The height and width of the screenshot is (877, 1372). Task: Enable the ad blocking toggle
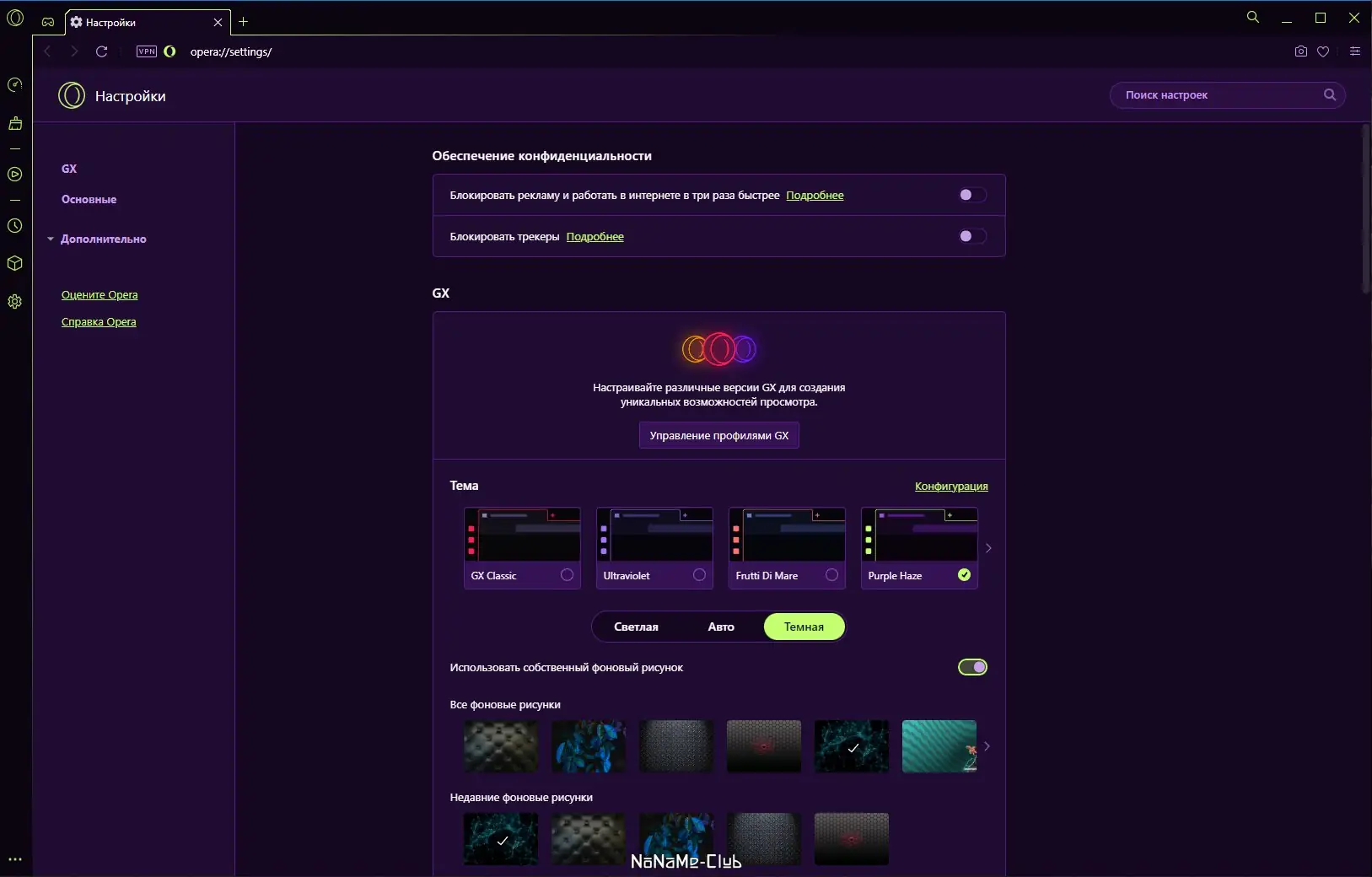coord(972,195)
